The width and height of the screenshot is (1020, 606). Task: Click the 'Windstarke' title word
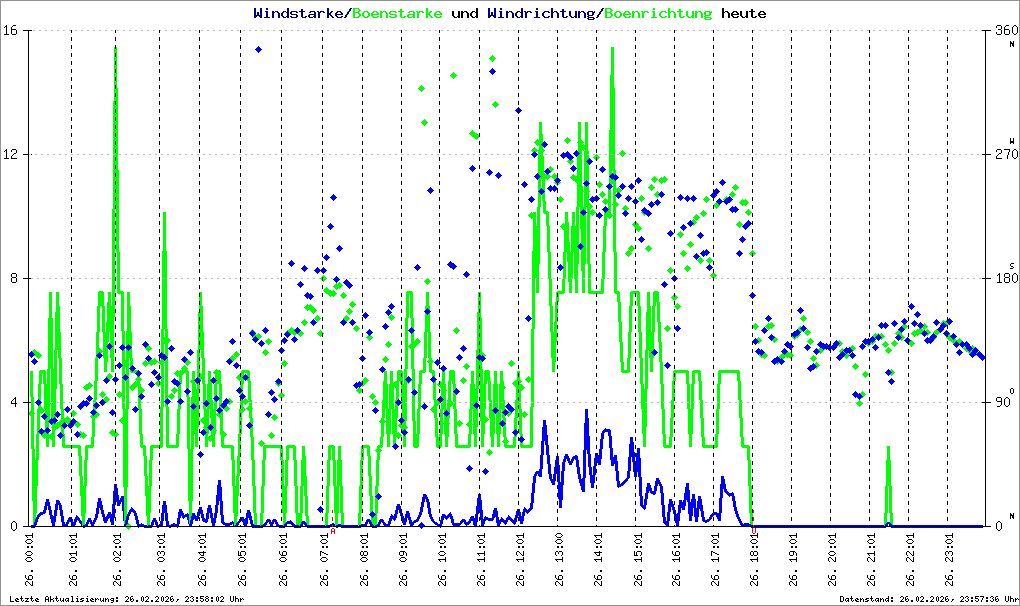pyautogui.click(x=297, y=13)
